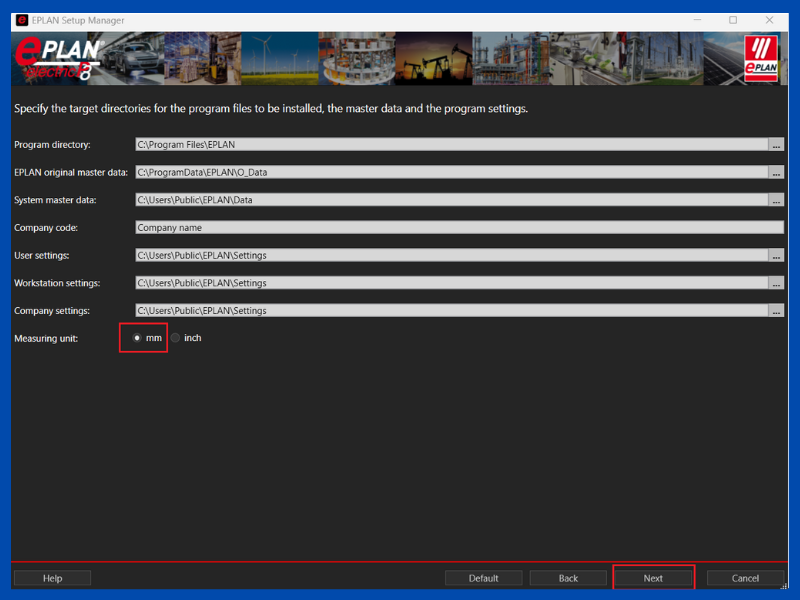Maximize the EPLAN Setup Manager window
Screen dimensions: 800x600
pyautogui.click(x=733, y=20)
